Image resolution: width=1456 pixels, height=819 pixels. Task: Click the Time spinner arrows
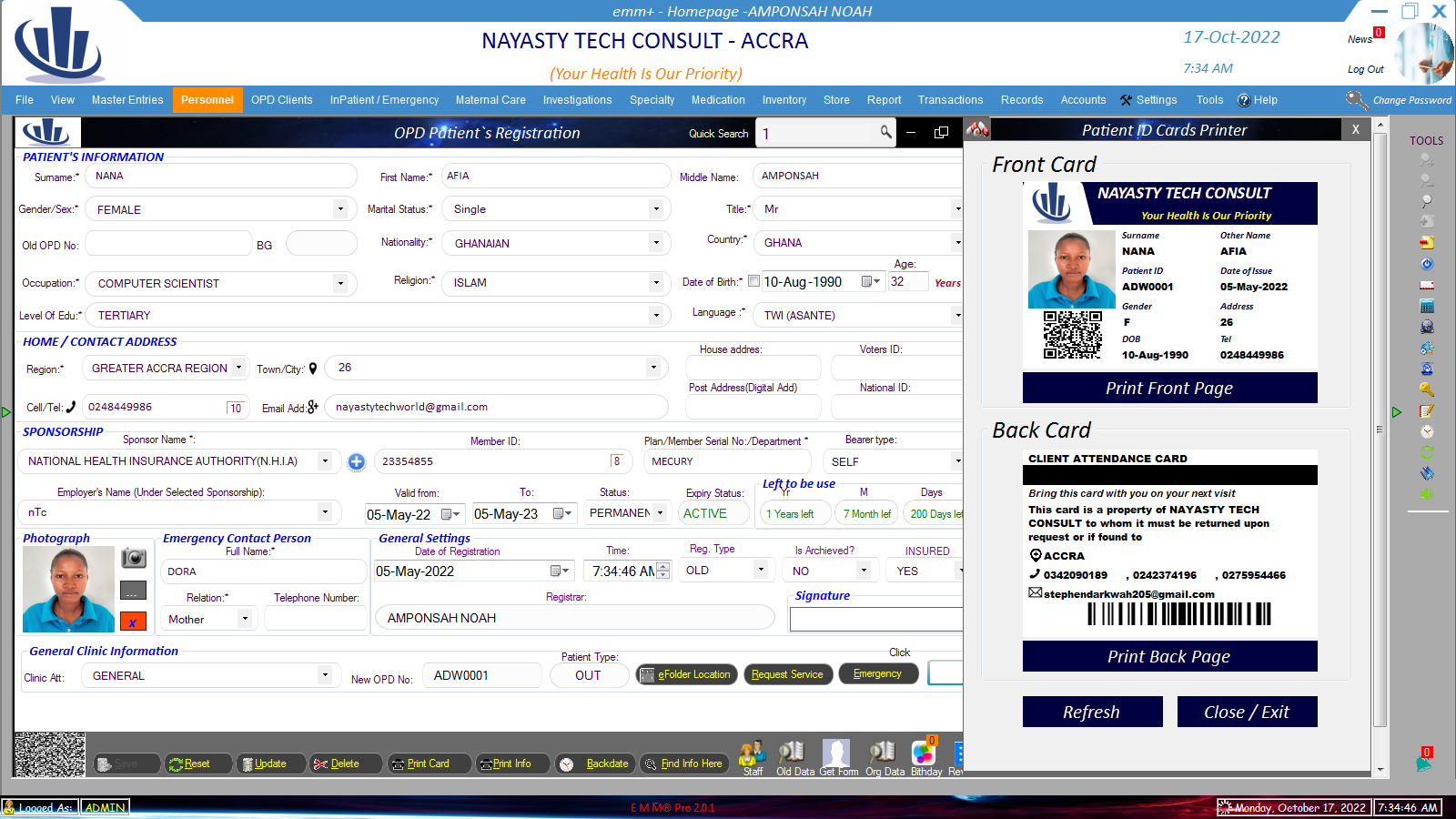(662, 571)
